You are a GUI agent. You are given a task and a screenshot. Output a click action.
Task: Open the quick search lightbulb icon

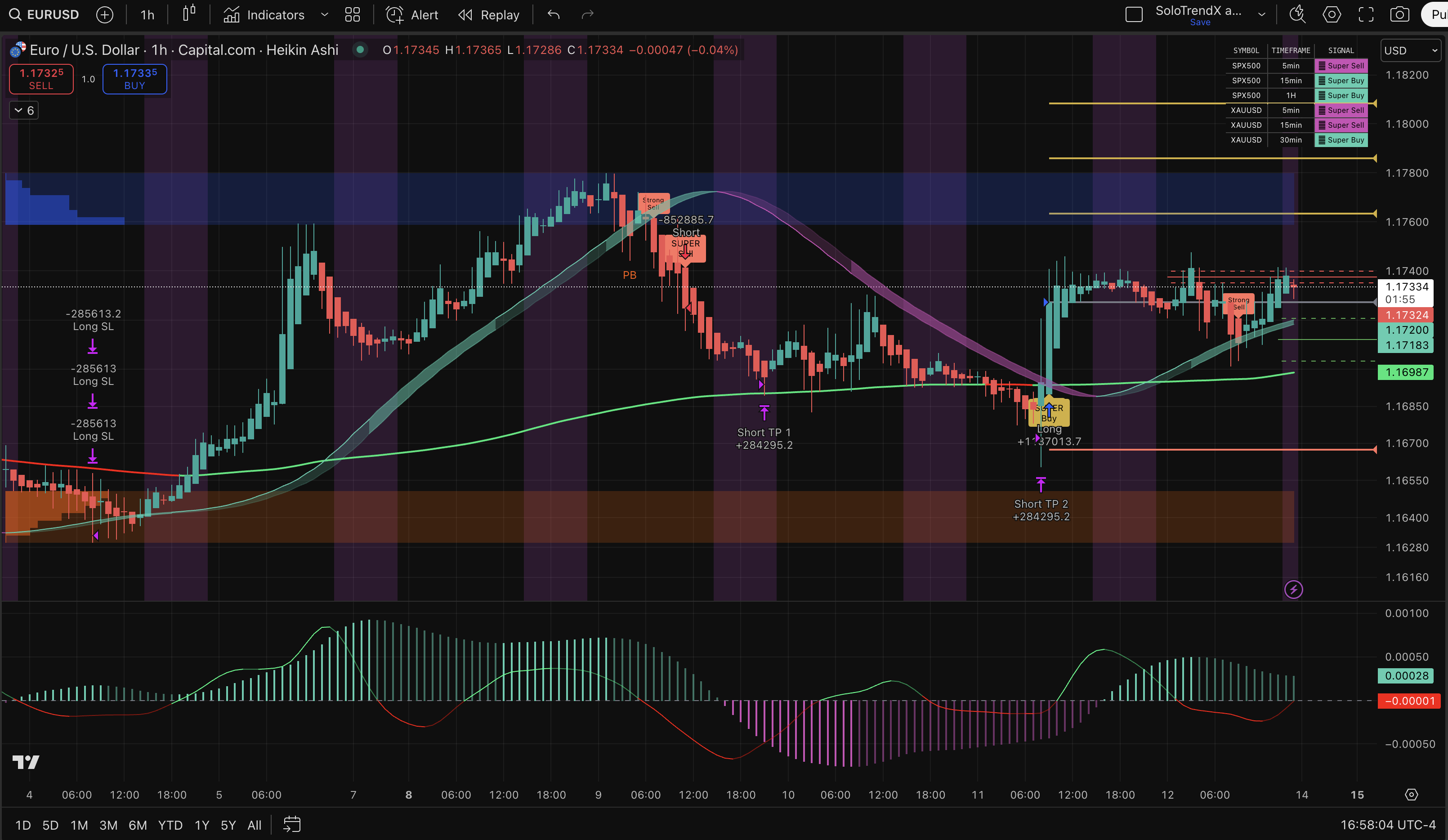click(1297, 15)
